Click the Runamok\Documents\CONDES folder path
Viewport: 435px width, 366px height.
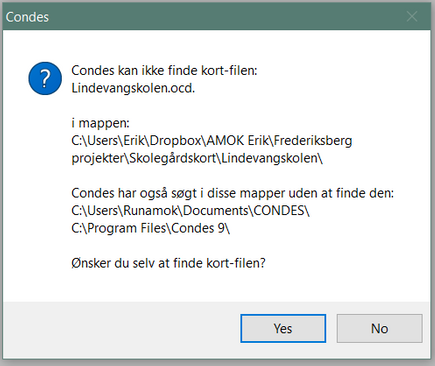190,211
